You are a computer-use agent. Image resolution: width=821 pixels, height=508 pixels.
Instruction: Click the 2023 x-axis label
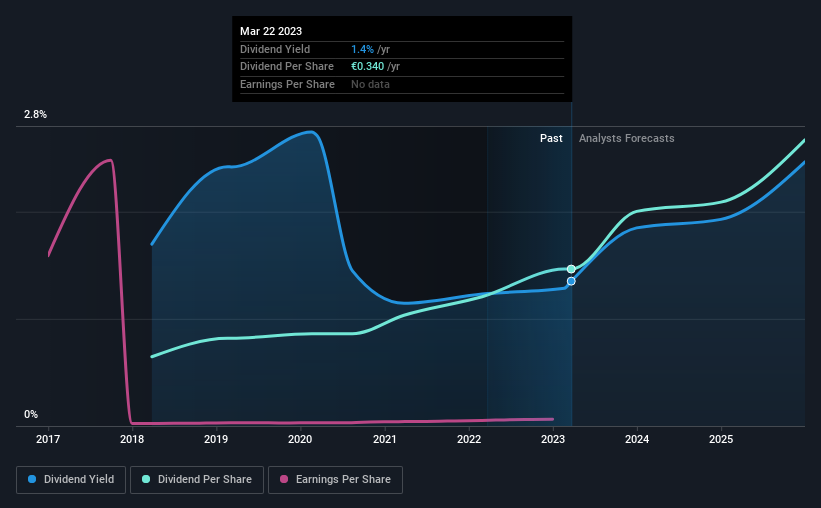click(553, 439)
